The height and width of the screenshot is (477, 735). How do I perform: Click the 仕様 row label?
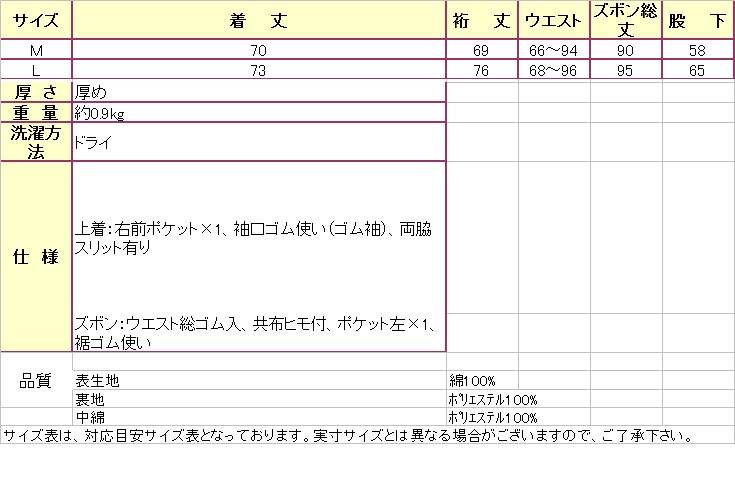pyautogui.click(x=36, y=257)
